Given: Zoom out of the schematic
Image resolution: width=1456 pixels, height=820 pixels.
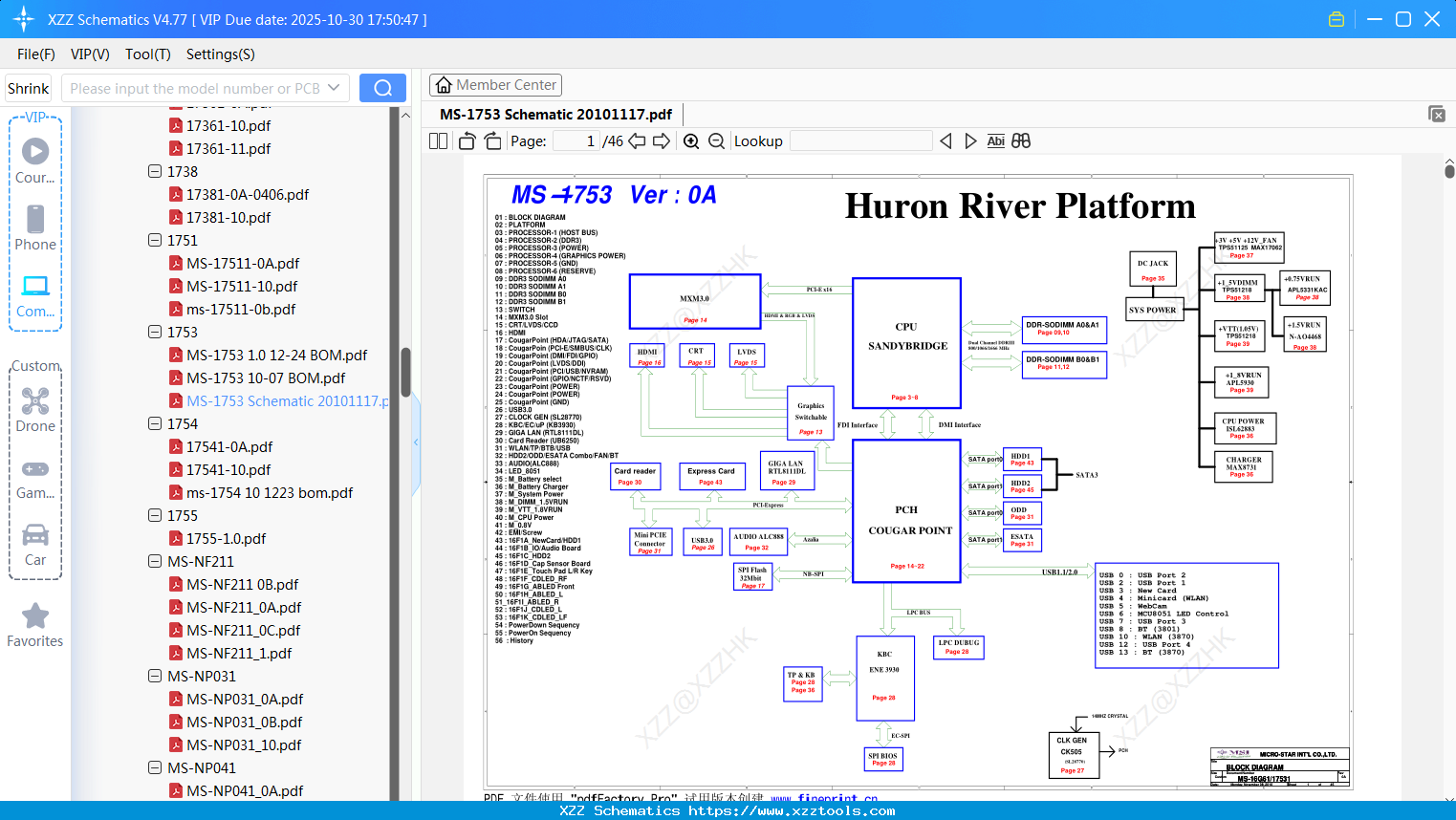Looking at the screenshot, I should pos(717,141).
